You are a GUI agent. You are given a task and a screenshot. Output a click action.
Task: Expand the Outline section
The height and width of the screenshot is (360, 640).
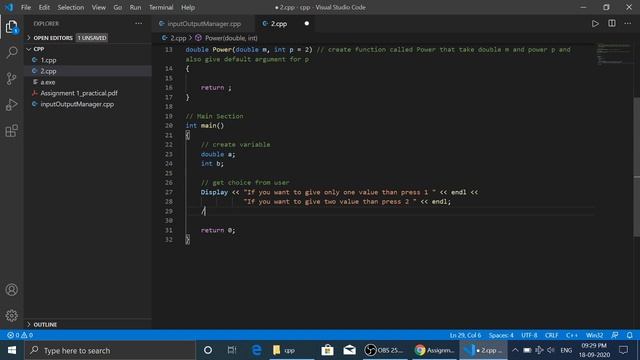tap(88, 324)
